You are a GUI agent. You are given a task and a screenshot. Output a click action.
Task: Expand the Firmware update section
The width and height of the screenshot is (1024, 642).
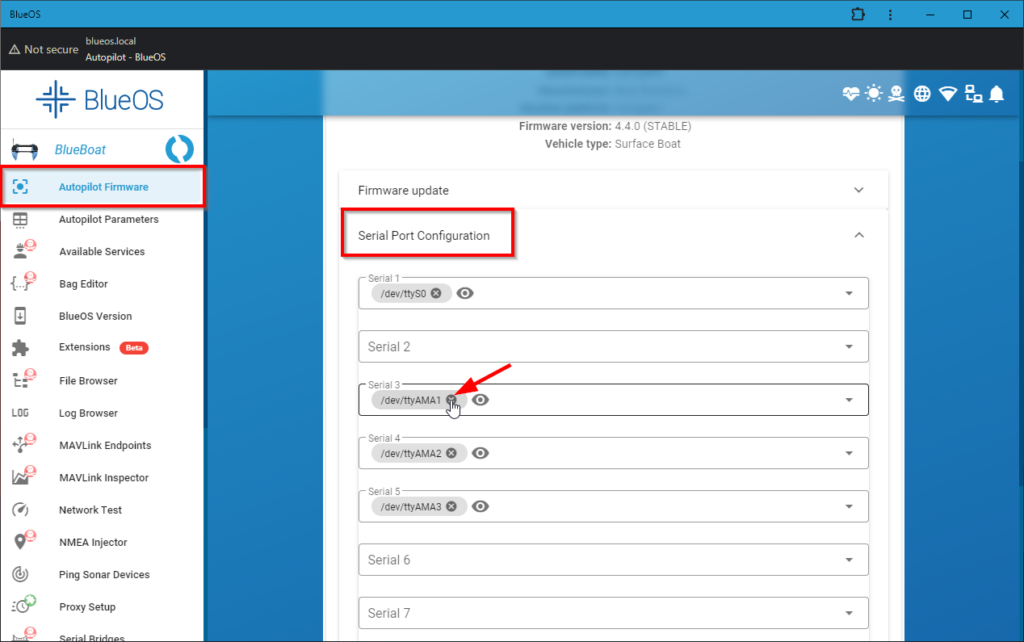click(x=858, y=188)
